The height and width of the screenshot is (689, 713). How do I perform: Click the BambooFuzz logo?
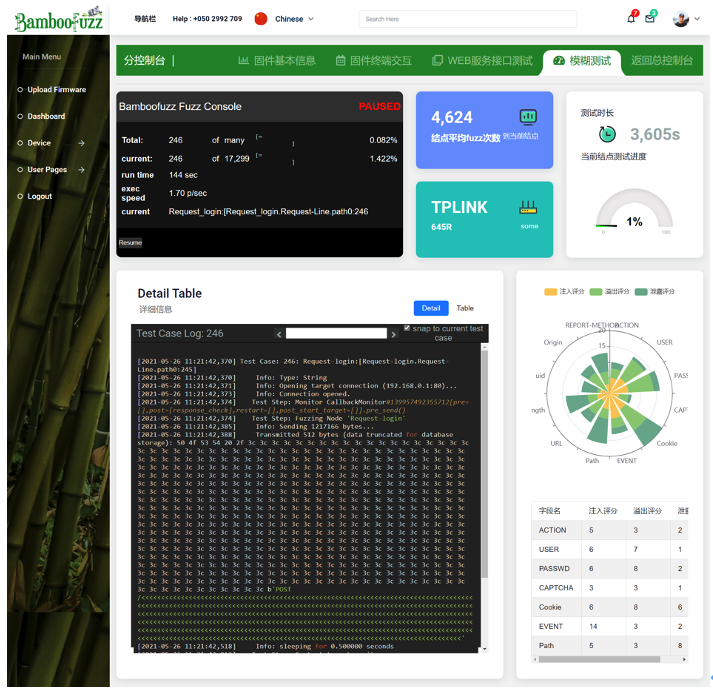pos(59,20)
